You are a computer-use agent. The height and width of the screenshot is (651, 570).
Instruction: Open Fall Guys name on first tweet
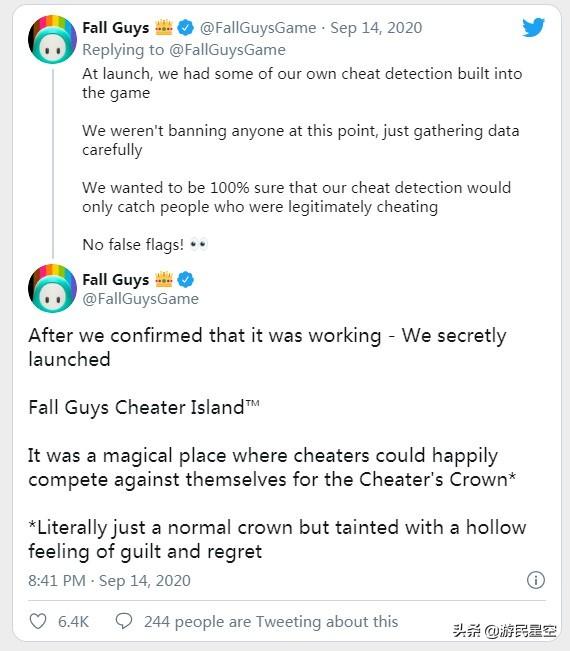[115, 28]
